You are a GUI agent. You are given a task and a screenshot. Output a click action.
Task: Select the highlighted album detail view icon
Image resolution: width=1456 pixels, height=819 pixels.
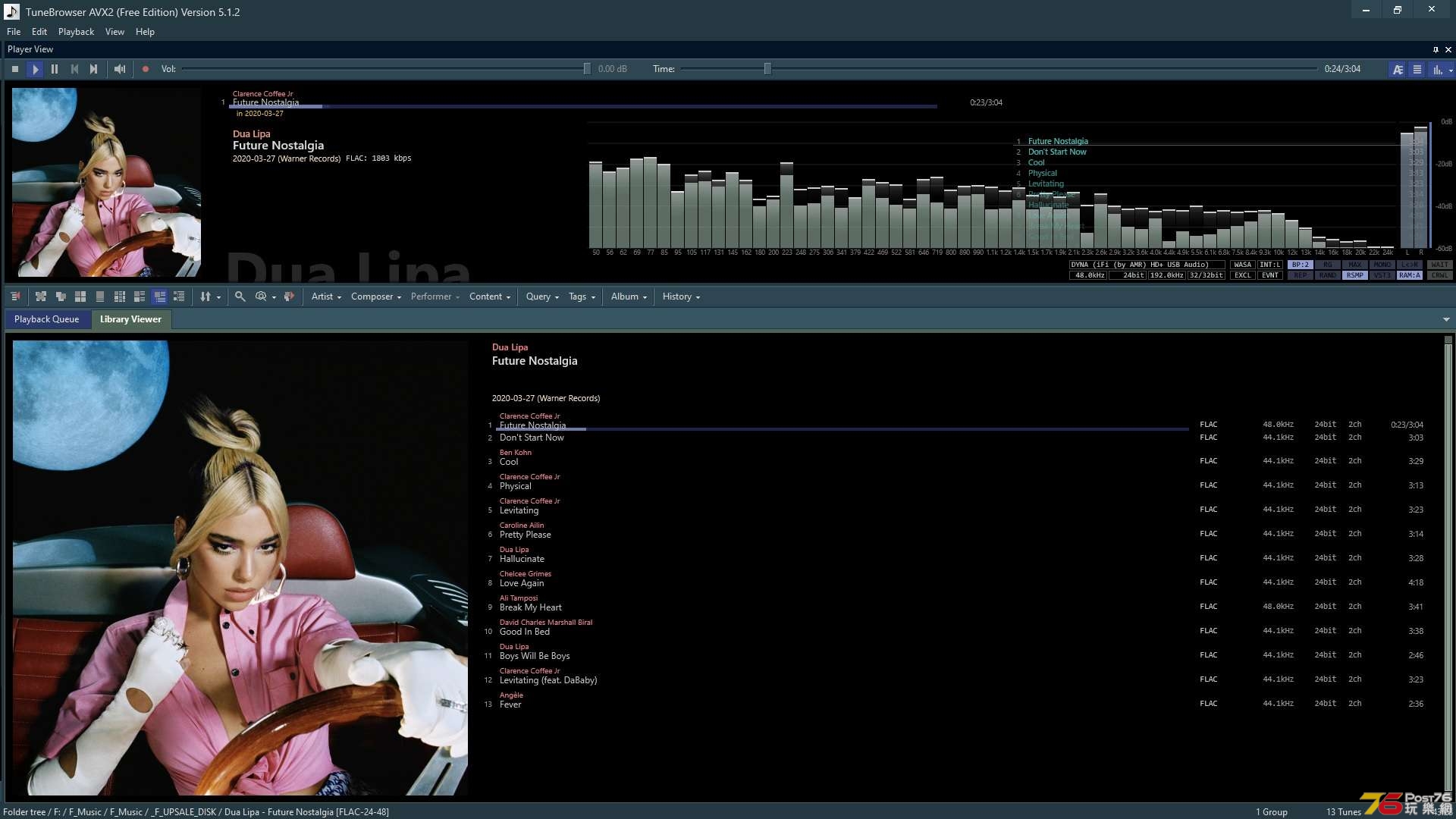click(x=159, y=297)
